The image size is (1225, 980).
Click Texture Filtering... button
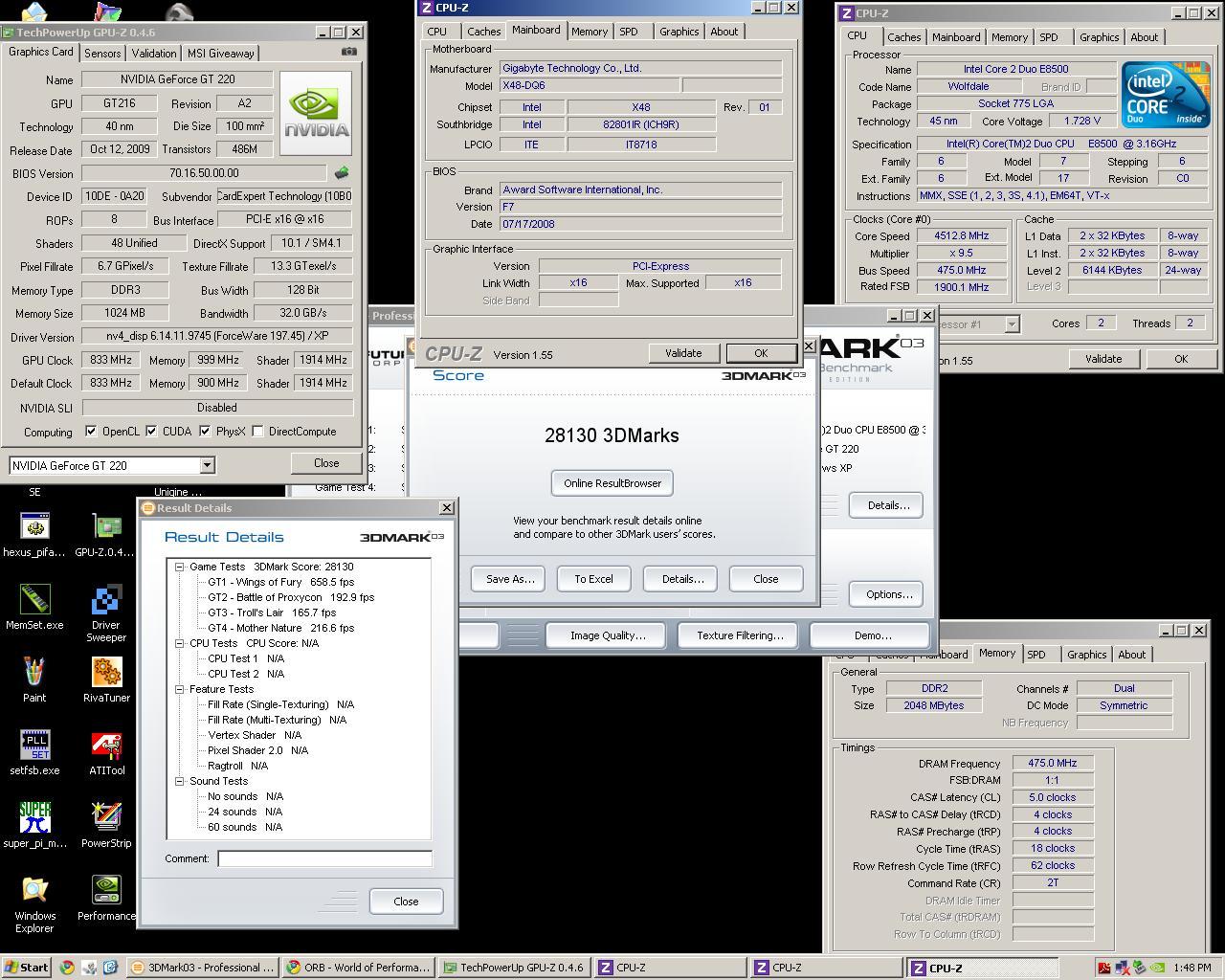click(x=740, y=635)
